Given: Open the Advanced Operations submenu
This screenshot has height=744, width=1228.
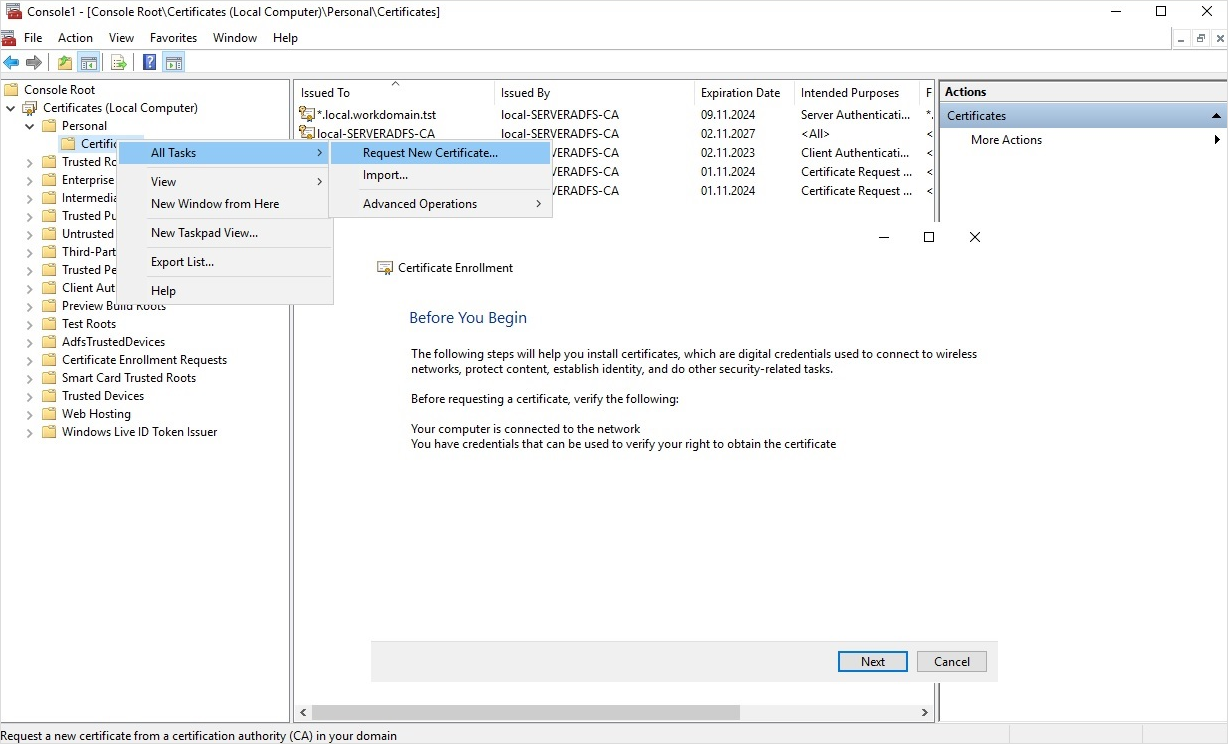Looking at the screenshot, I should coord(441,204).
